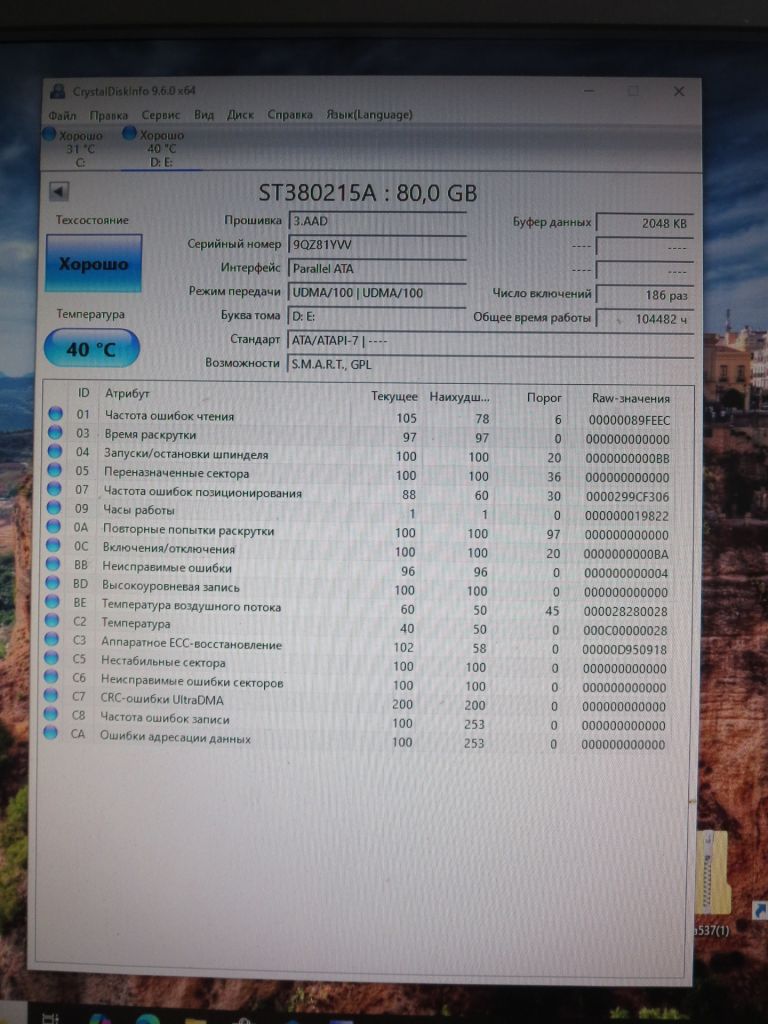The height and width of the screenshot is (1024, 768).
Task: Select row text Ошибки адресации данных
Action: 175,737
